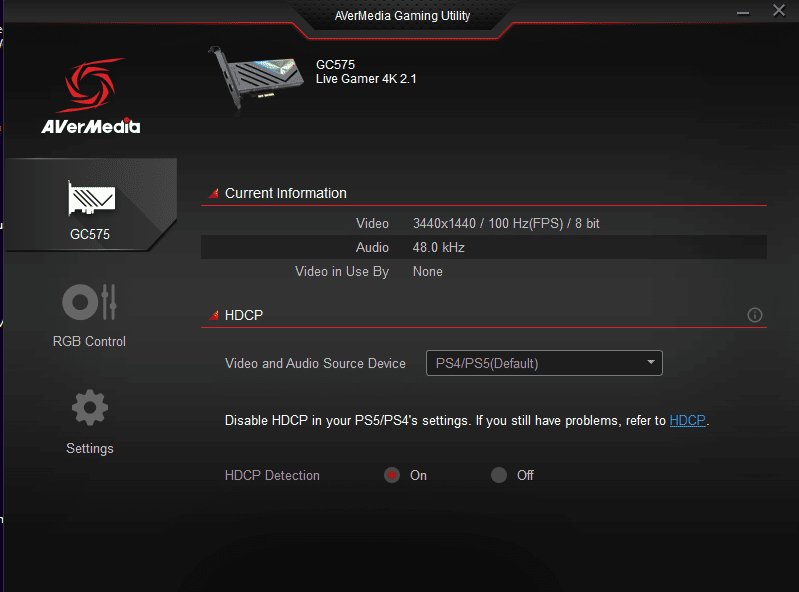The height and width of the screenshot is (592, 799).
Task: Click the GC575 capture card image
Action: pos(255,77)
